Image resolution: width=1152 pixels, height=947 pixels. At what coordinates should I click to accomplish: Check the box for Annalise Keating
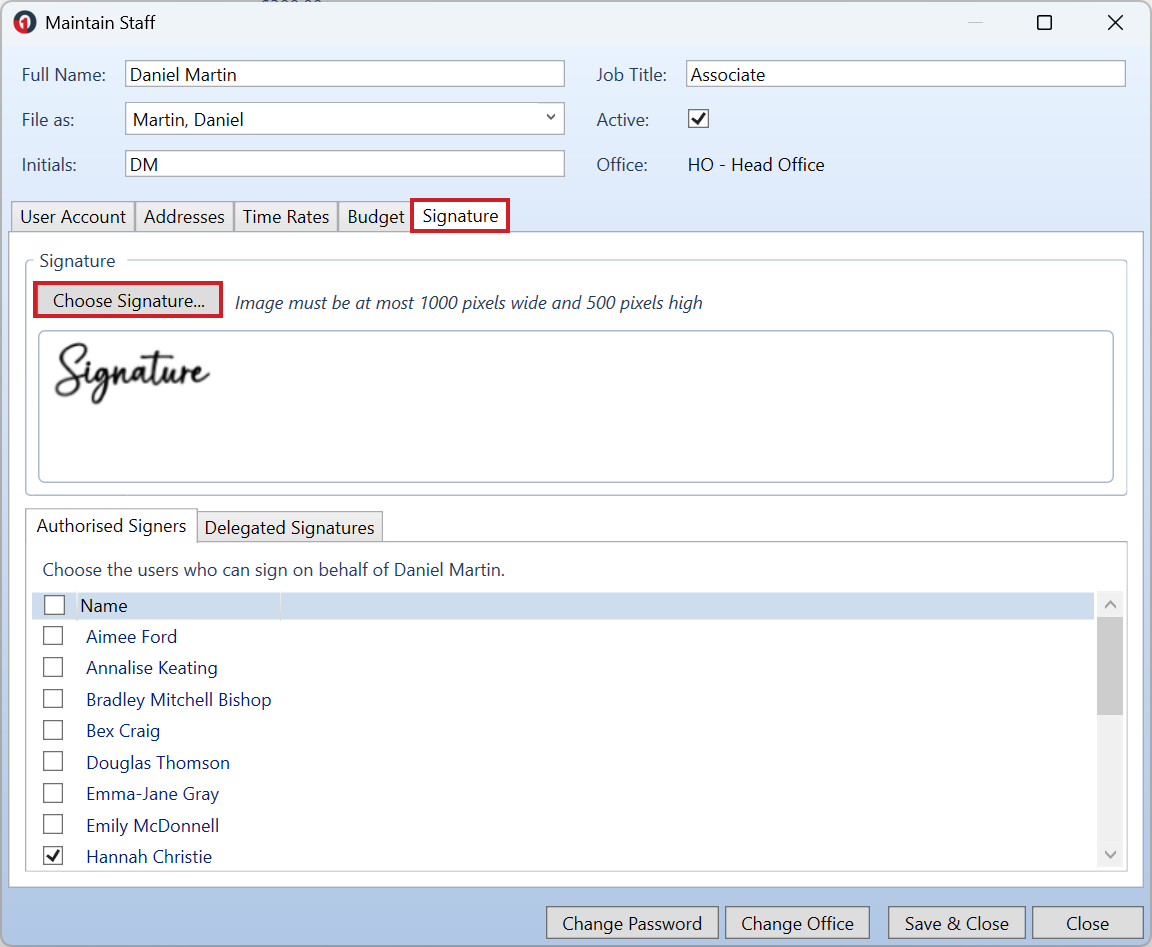pos(53,667)
